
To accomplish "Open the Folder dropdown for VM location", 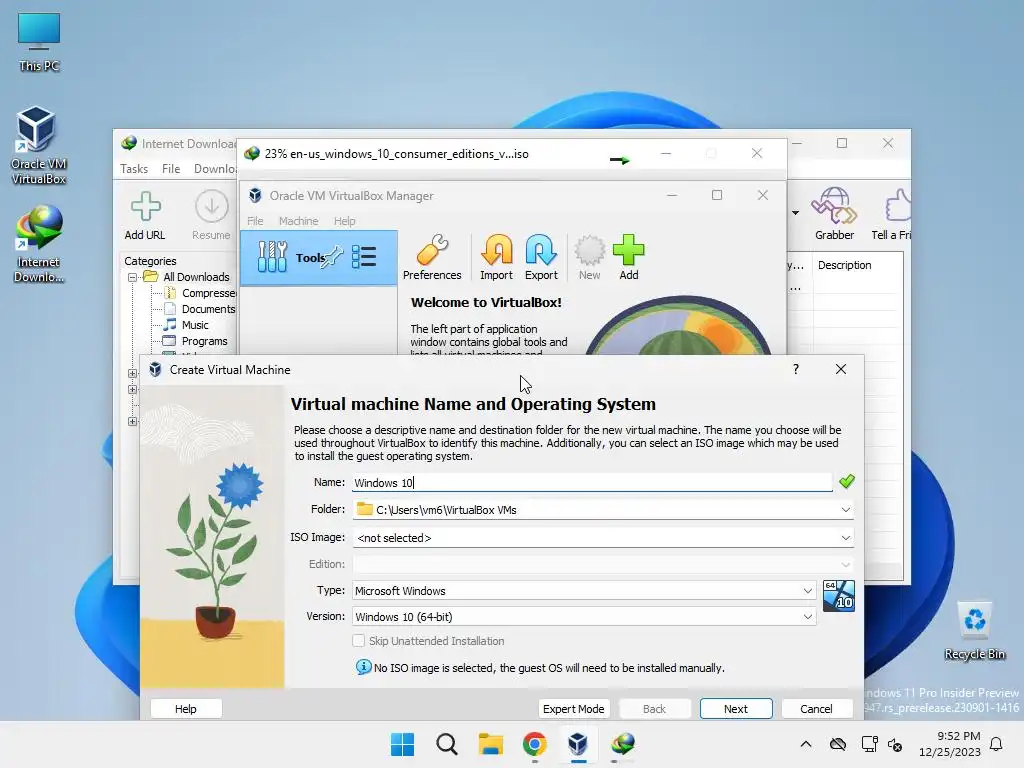I will pyautogui.click(x=846, y=509).
